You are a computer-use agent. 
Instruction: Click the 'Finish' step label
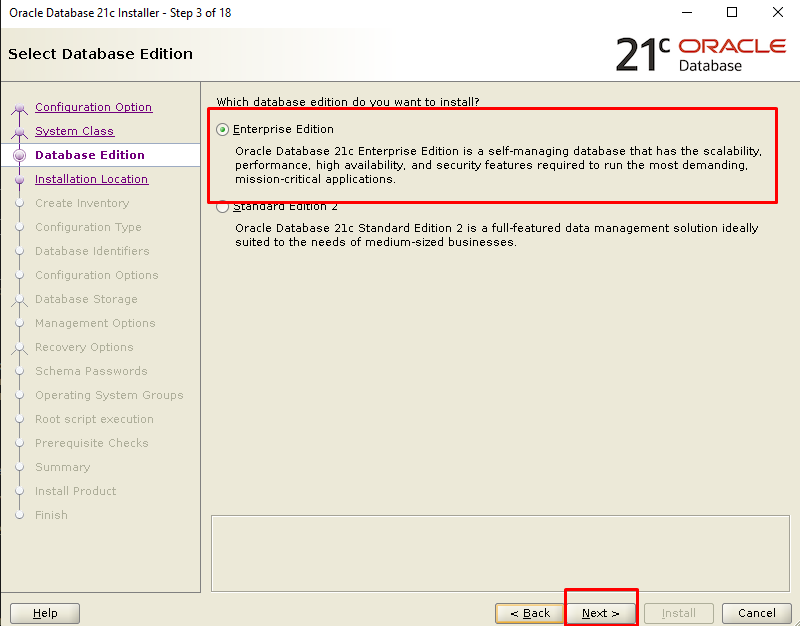pos(51,515)
